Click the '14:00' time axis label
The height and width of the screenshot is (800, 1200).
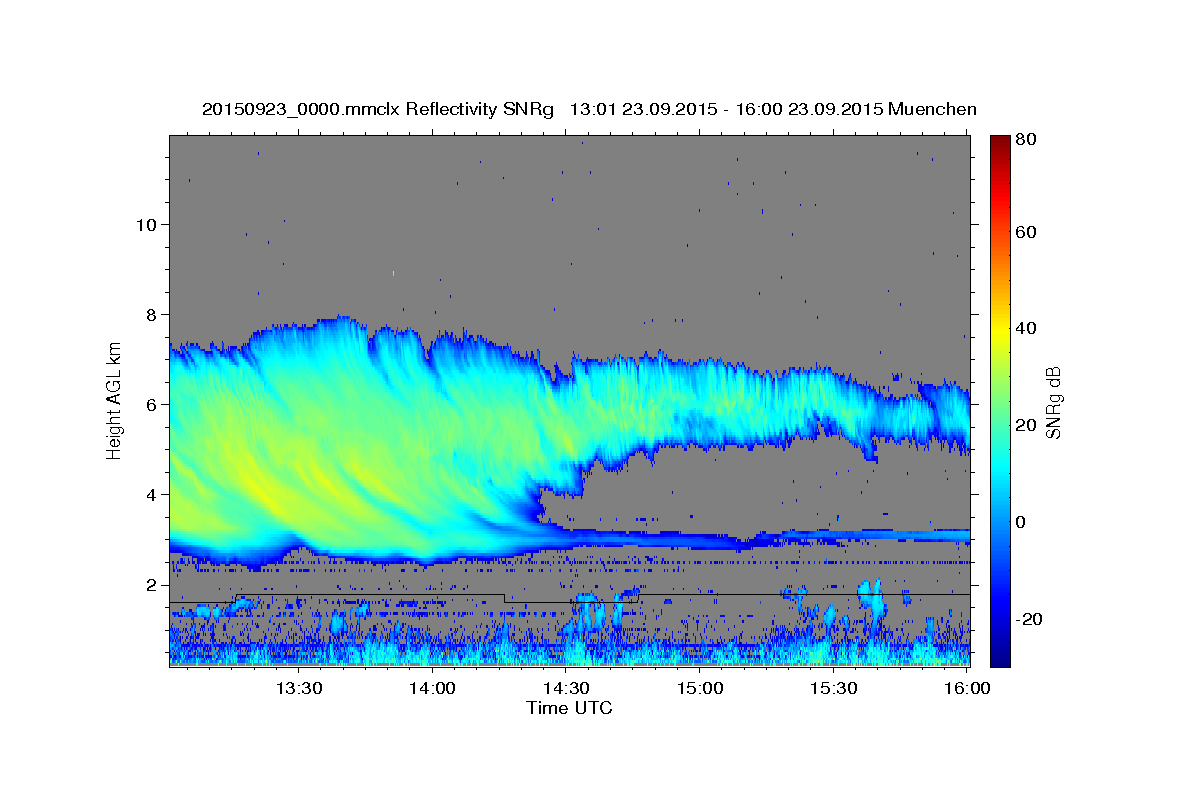click(431, 689)
